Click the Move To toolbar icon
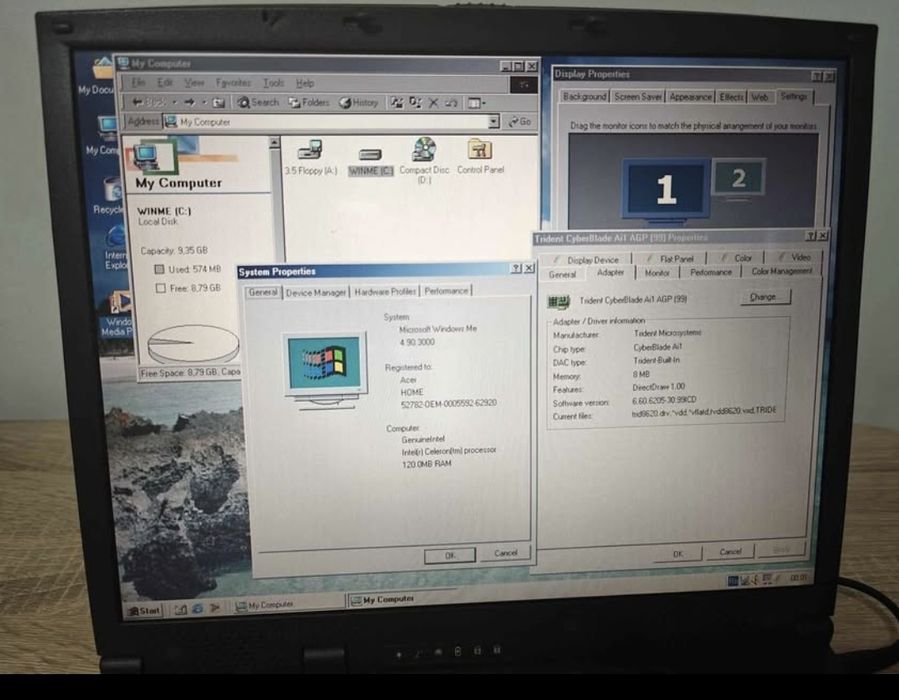The height and width of the screenshot is (700, 899). tap(397, 103)
